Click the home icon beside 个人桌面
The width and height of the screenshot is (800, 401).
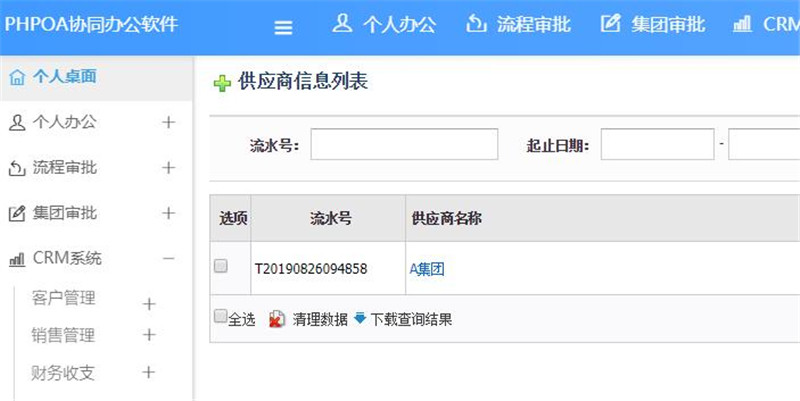point(17,78)
